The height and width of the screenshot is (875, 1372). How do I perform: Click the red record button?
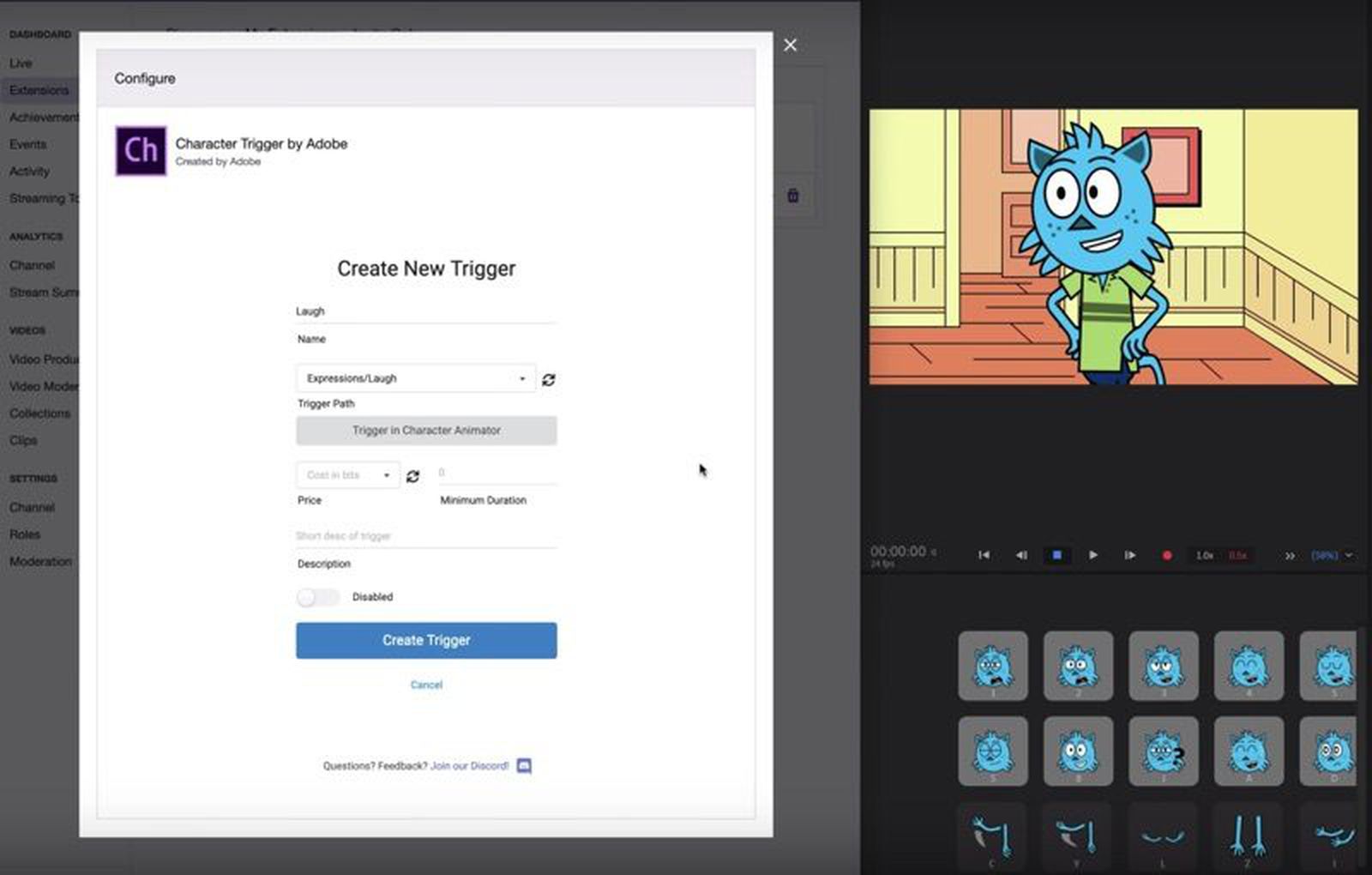point(1165,555)
